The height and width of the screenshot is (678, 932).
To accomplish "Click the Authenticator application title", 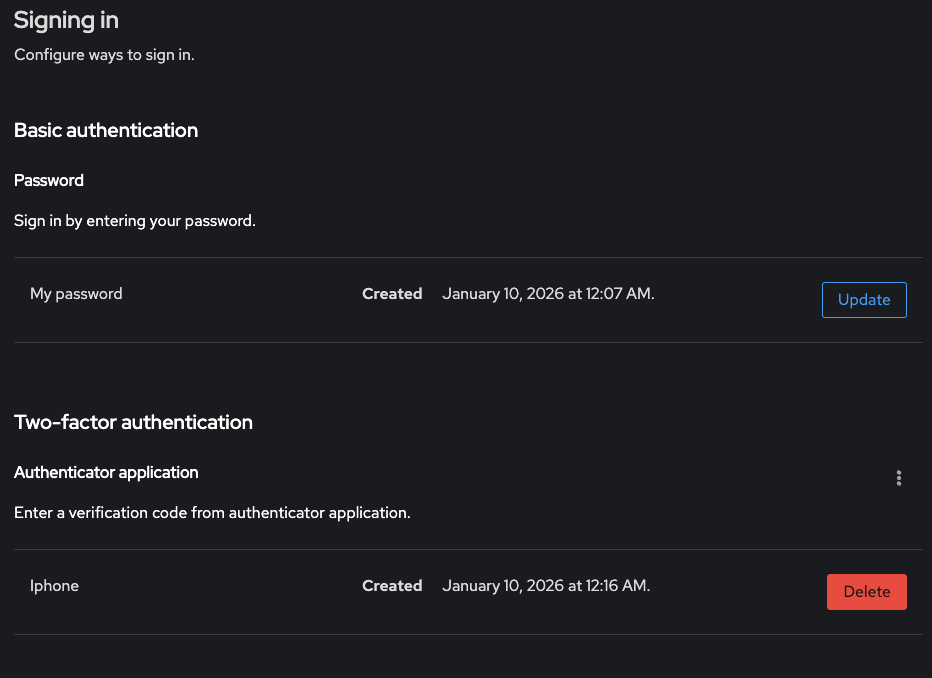I will pyautogui.click(x=106, y=472).
